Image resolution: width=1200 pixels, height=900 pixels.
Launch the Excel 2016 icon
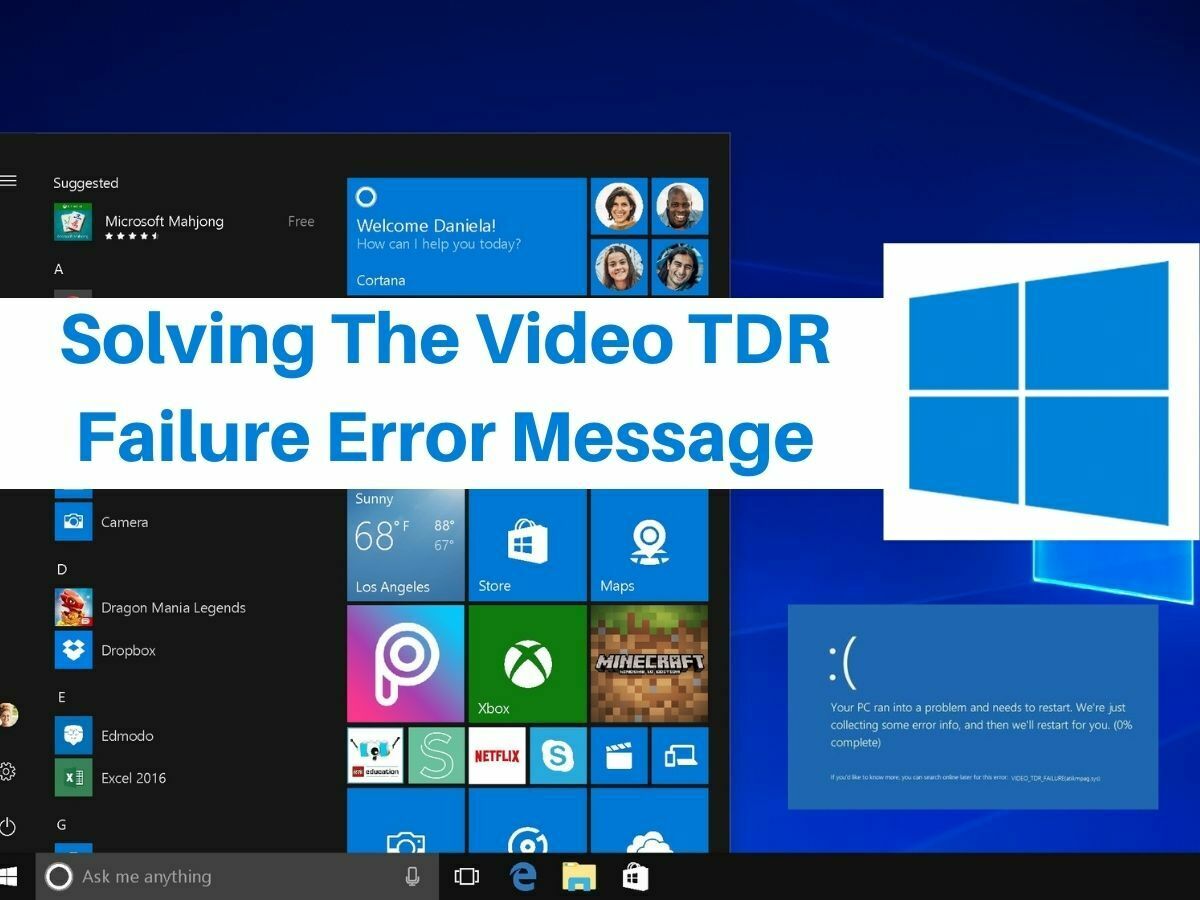click(x=73, y=777)
